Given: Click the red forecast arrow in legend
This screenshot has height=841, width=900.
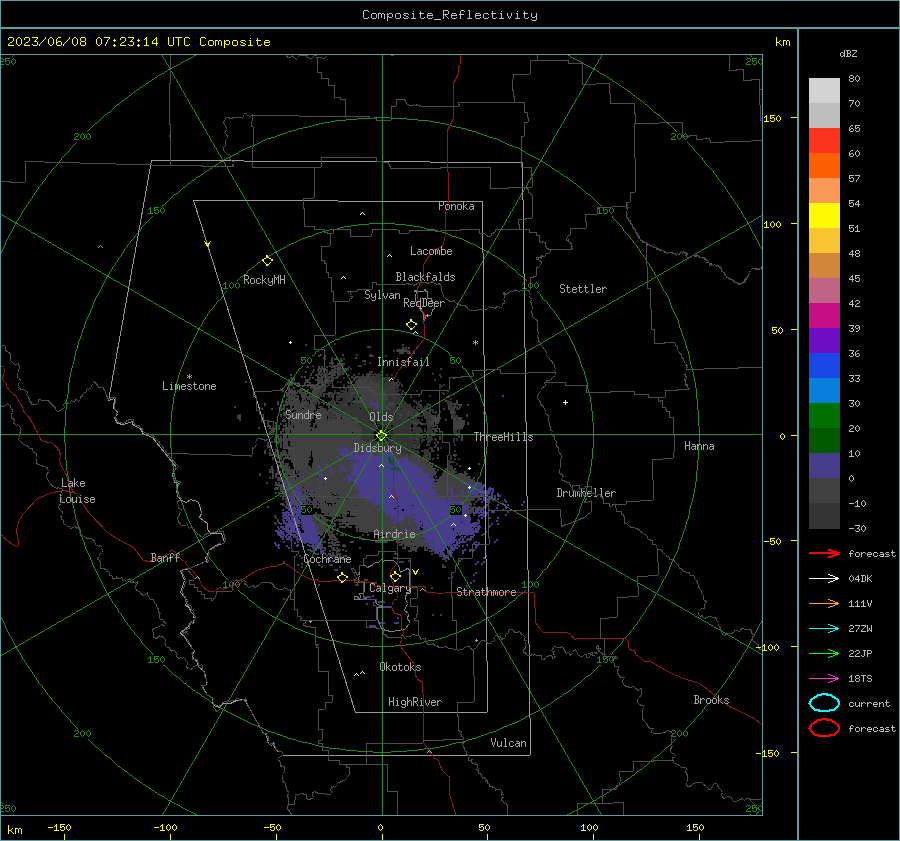Looking at the screenshot, I should tap(824, 553).
